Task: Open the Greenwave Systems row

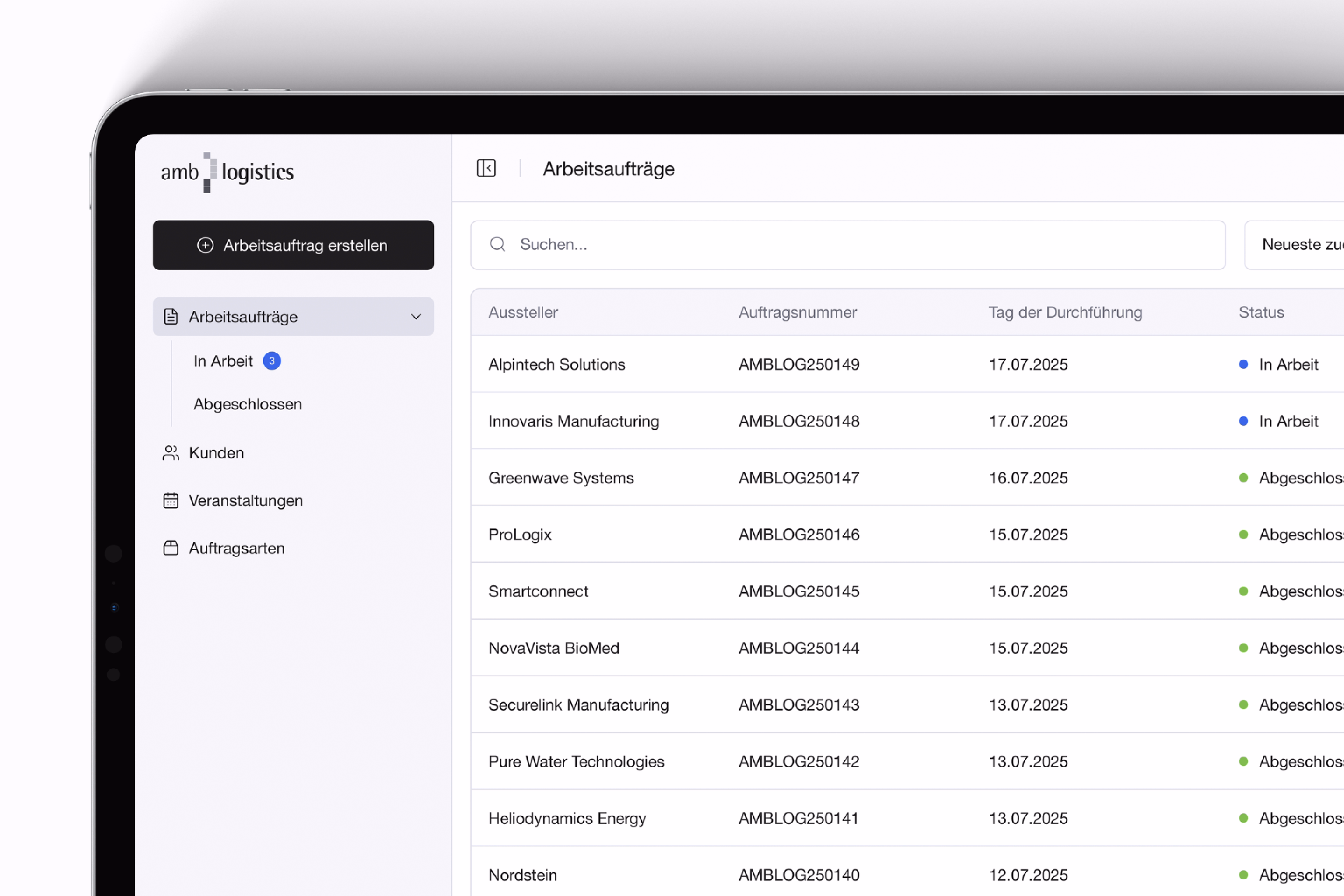Action: (x=907, y=478)
